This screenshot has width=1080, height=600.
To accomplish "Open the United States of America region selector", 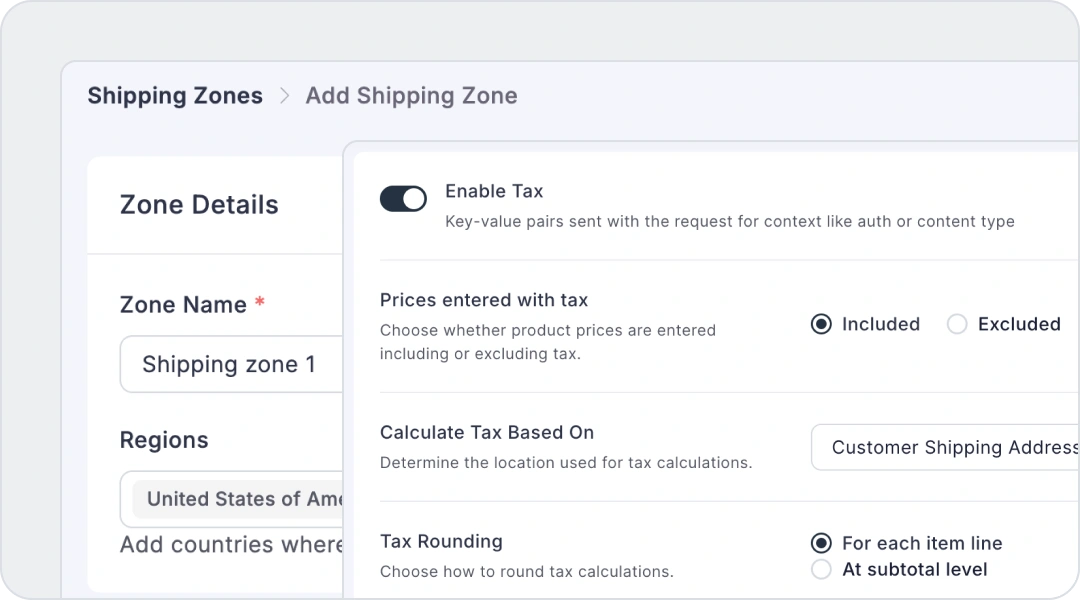I will click(x=240, y=499).
